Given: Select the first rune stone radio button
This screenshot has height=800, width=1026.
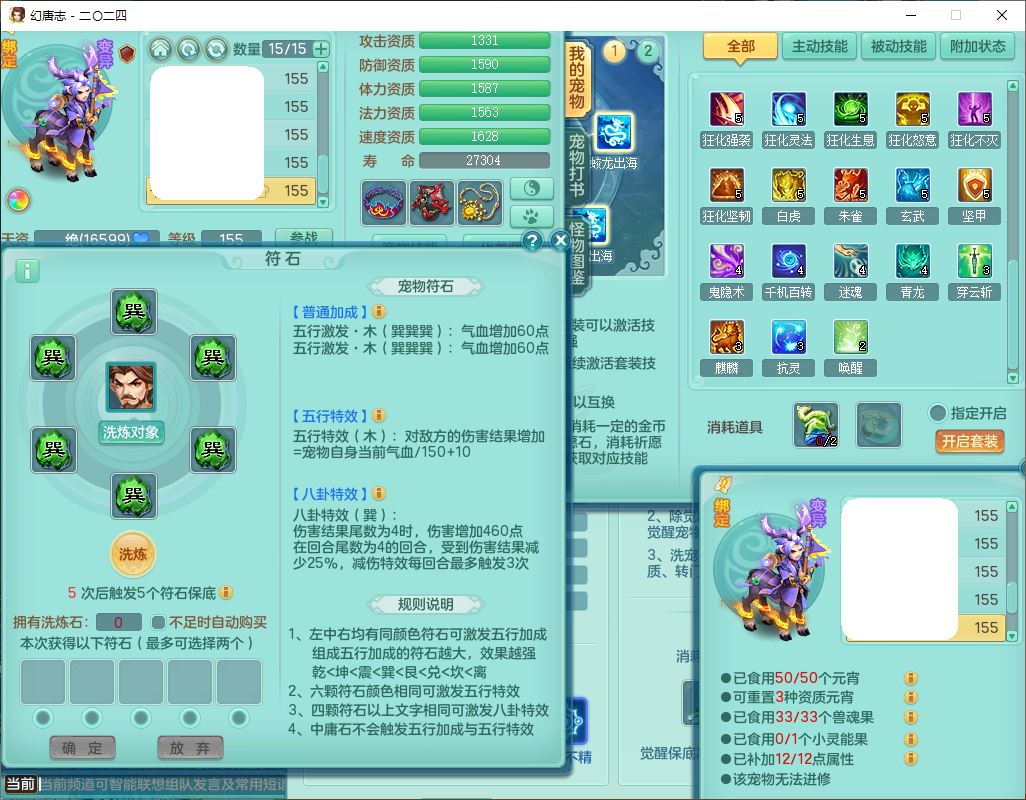Looking at the screenshot, I should (43, 717).
